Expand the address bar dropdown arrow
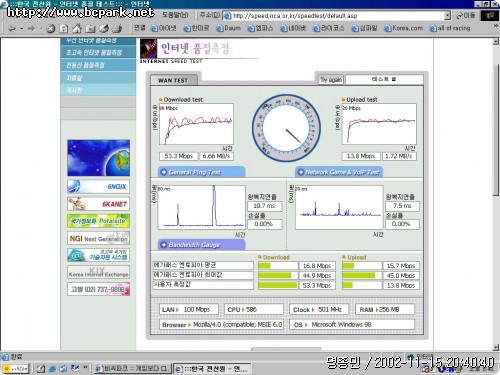Image resolution: width=500 pixels, height=375 pixels. tap(447, 16)
